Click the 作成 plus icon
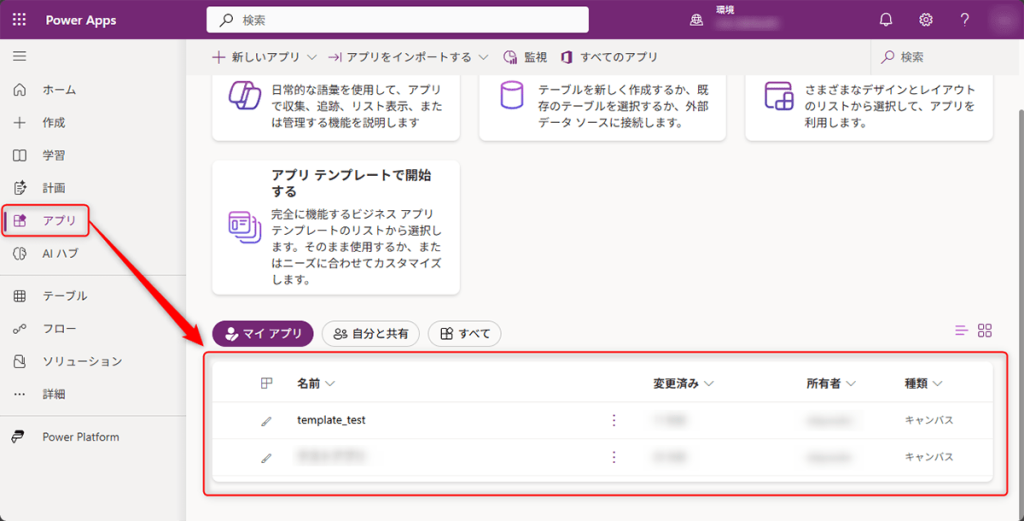 point(20,123)
